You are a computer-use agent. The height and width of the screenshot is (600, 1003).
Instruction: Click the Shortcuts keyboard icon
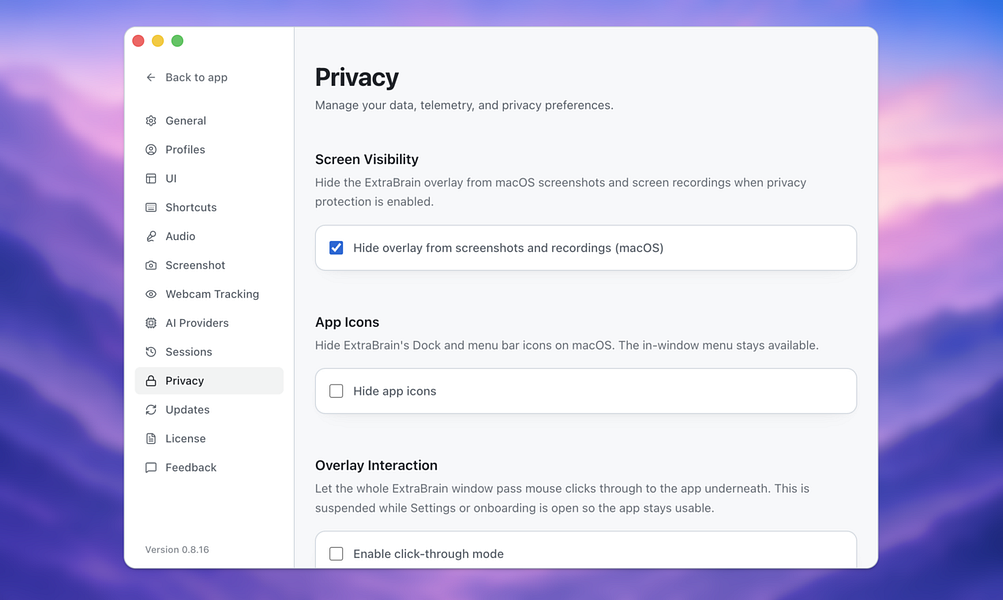(151, 207)
